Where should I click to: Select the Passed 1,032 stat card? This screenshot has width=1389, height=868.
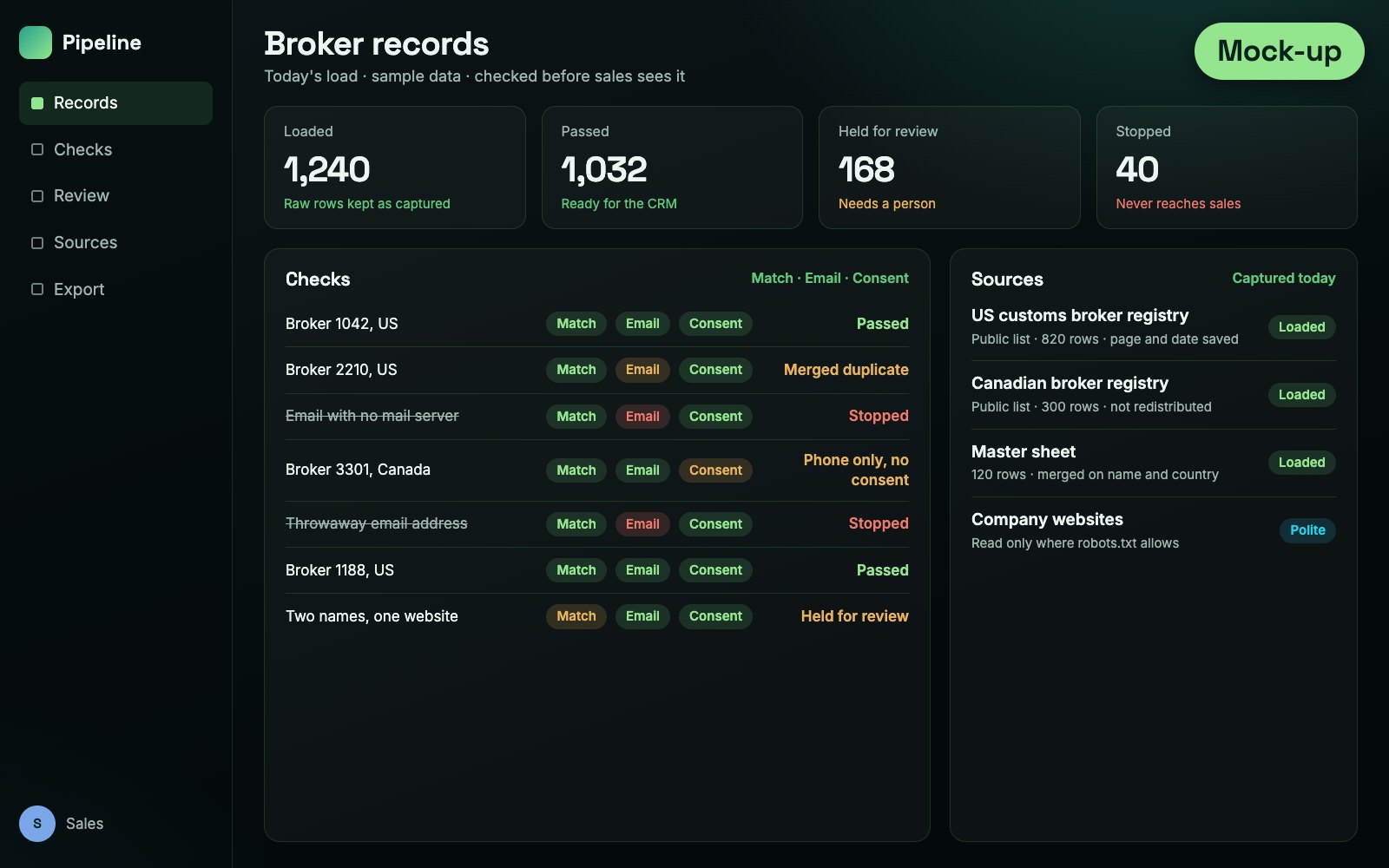pos(672,168)
